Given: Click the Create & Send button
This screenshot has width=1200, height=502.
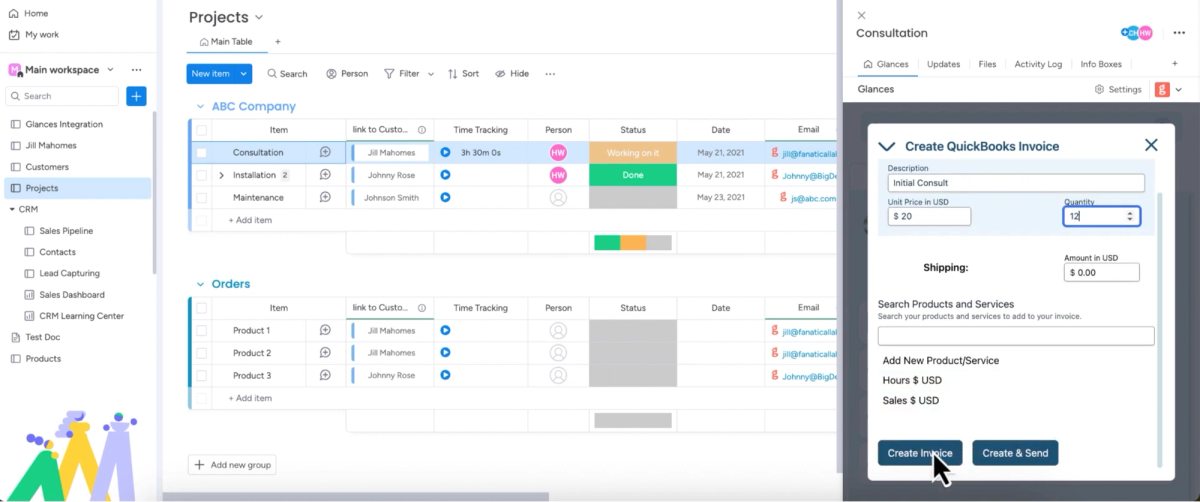Looking at the screenshot, I should [x=1015, y=453].
